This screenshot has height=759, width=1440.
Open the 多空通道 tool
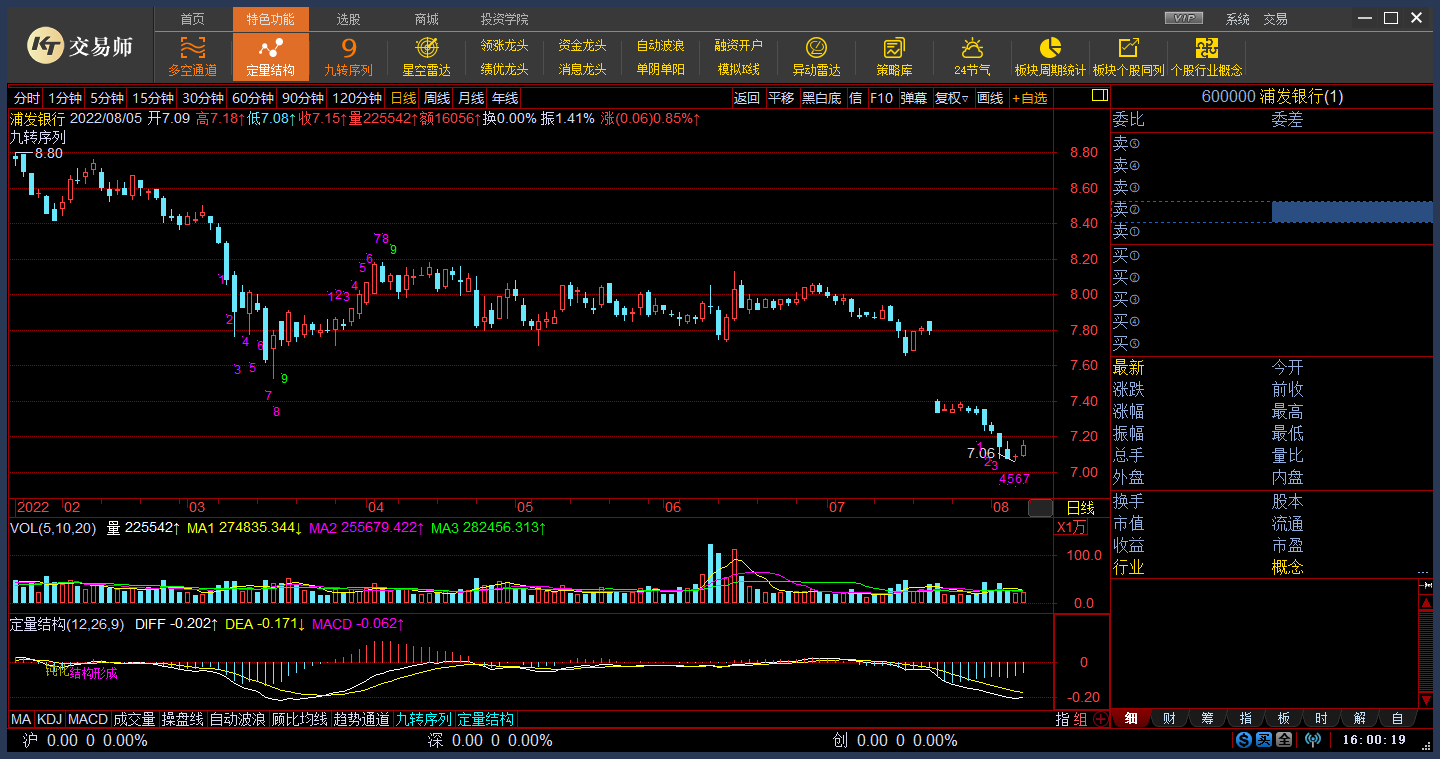192,56
